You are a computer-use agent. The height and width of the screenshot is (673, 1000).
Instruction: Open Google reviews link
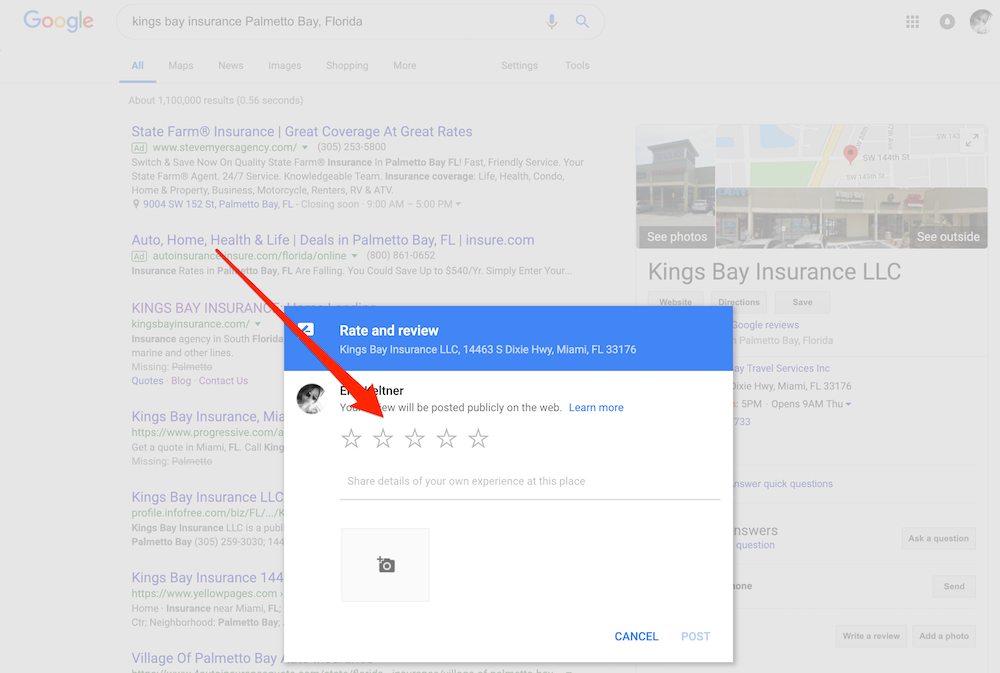(765, 325)
